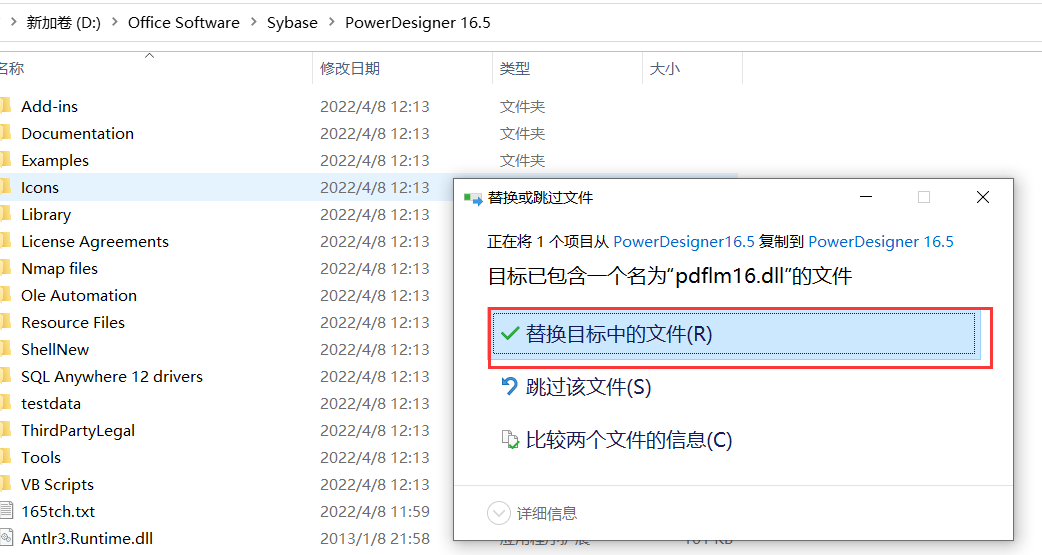This screenshot has width=1042, height=555.
Task: Navigate to Sybase breadcrumb
Action: [292, 23]
